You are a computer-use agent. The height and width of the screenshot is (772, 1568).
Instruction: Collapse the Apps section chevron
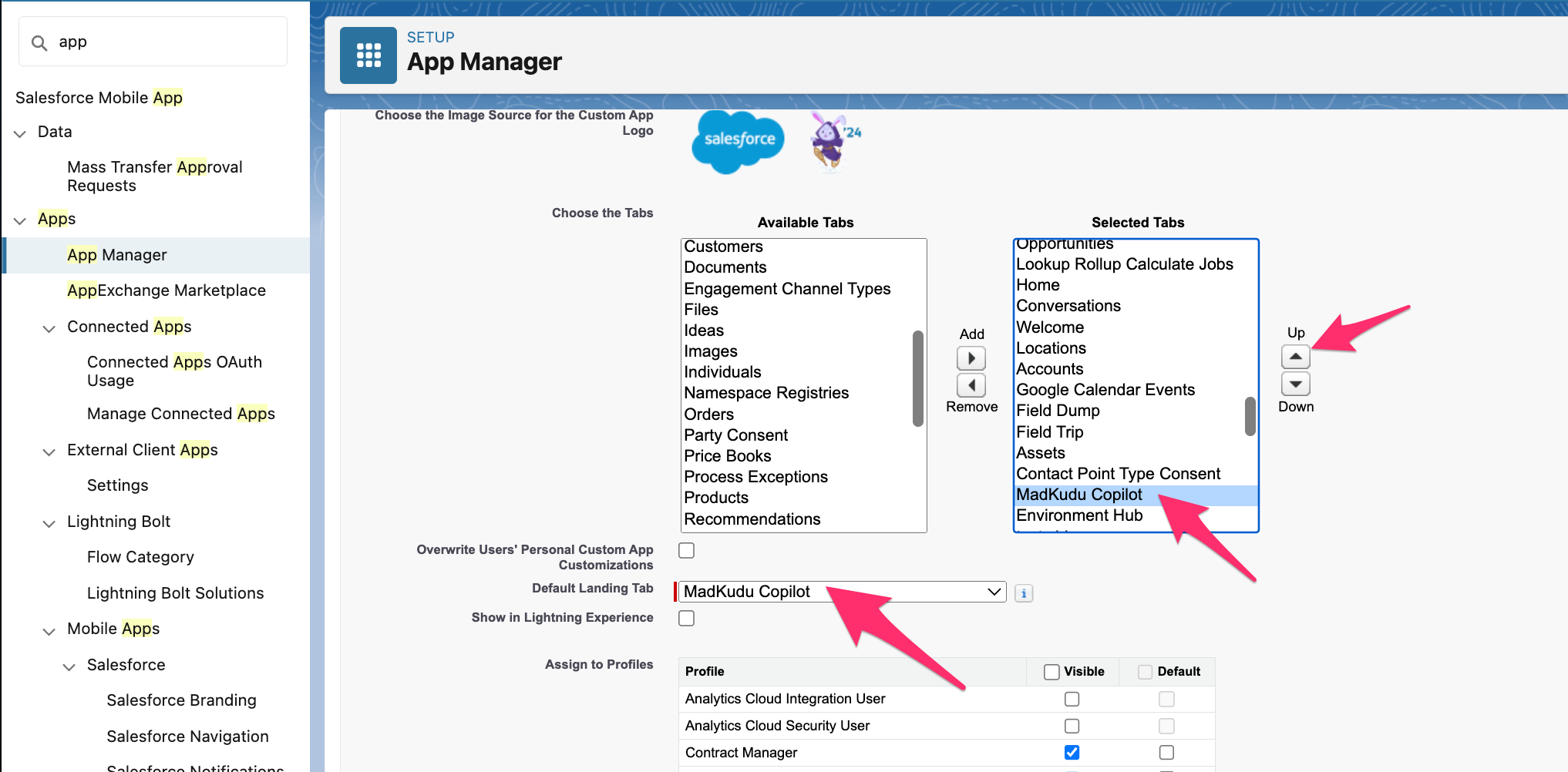point(20,220)
